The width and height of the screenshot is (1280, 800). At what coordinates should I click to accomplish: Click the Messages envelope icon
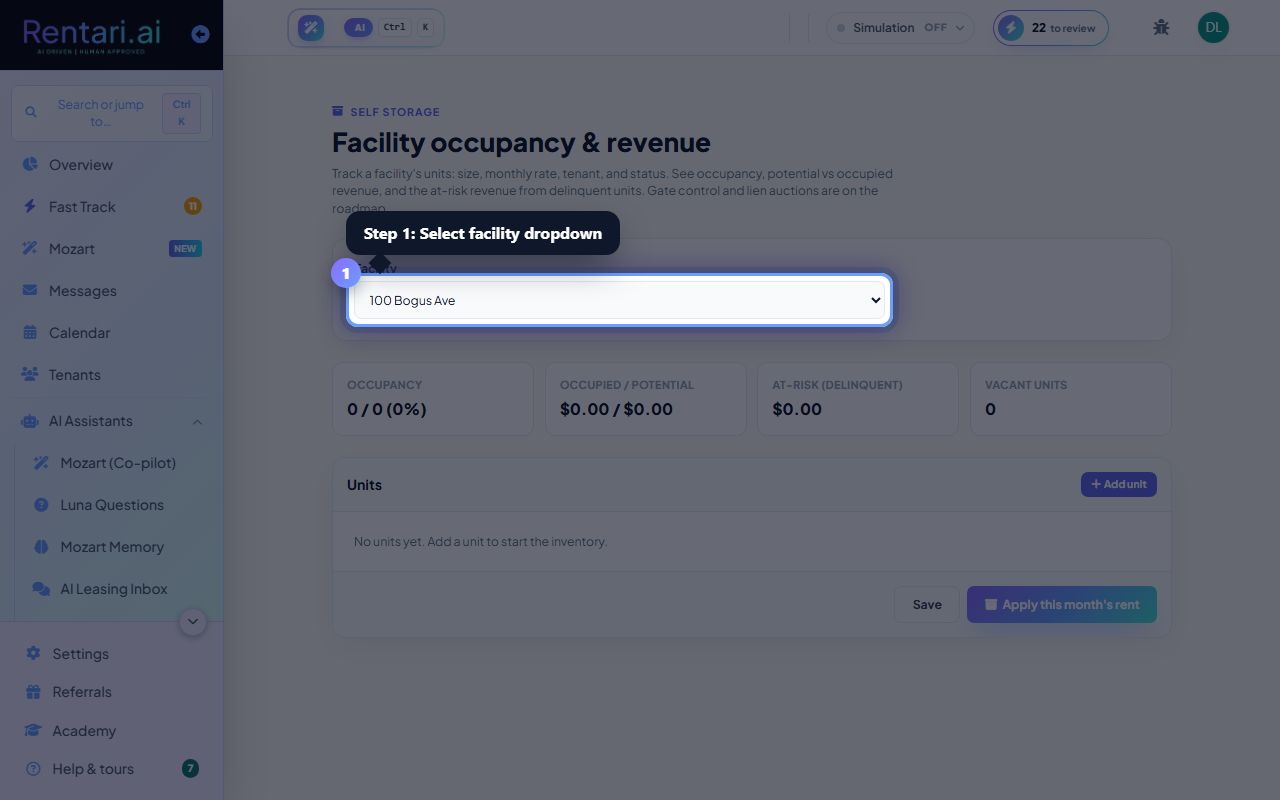click(30, 290)
